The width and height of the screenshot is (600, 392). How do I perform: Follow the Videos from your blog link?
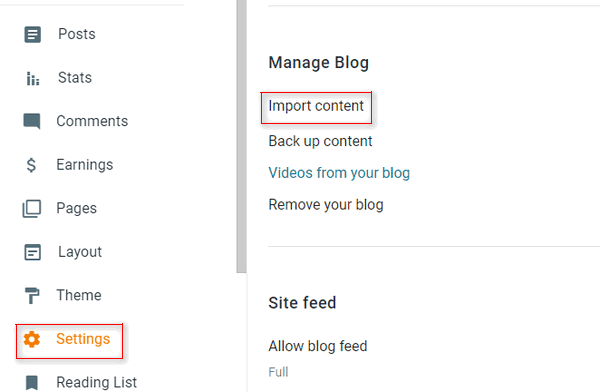(x=339, y=173)
